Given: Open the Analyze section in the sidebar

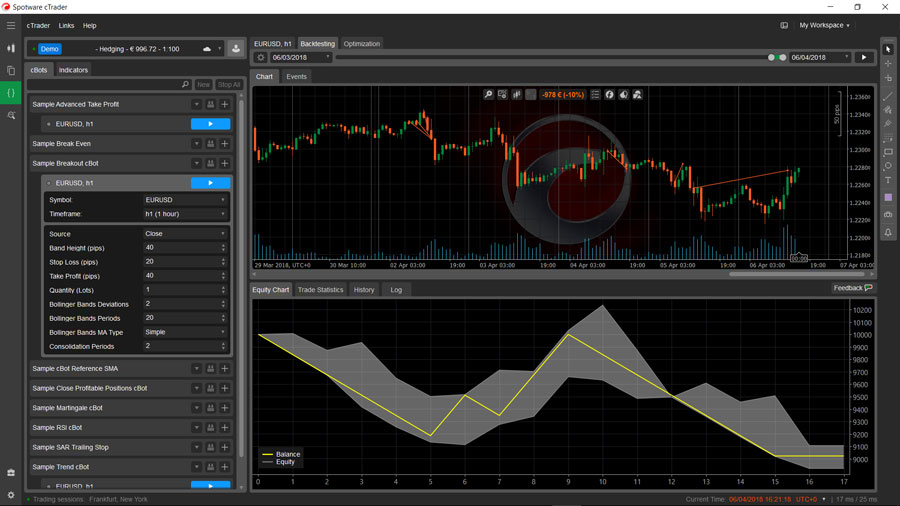Looking at the screenshot, I should [x=11, y=115].
